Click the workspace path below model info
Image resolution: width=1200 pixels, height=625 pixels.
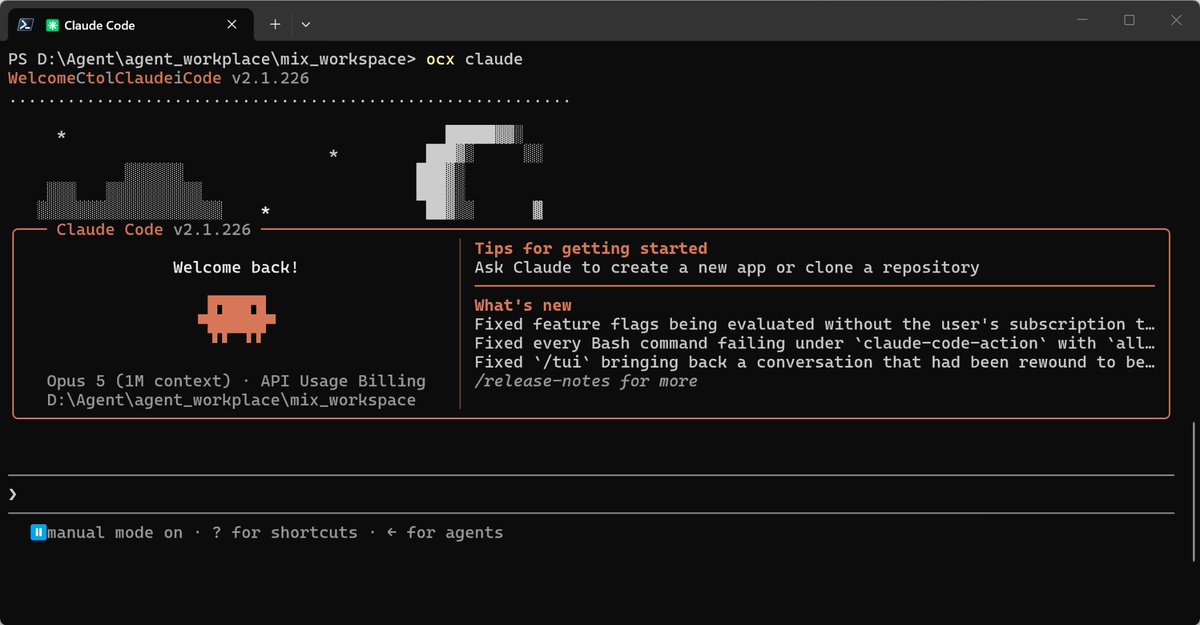tap(231, 400)
